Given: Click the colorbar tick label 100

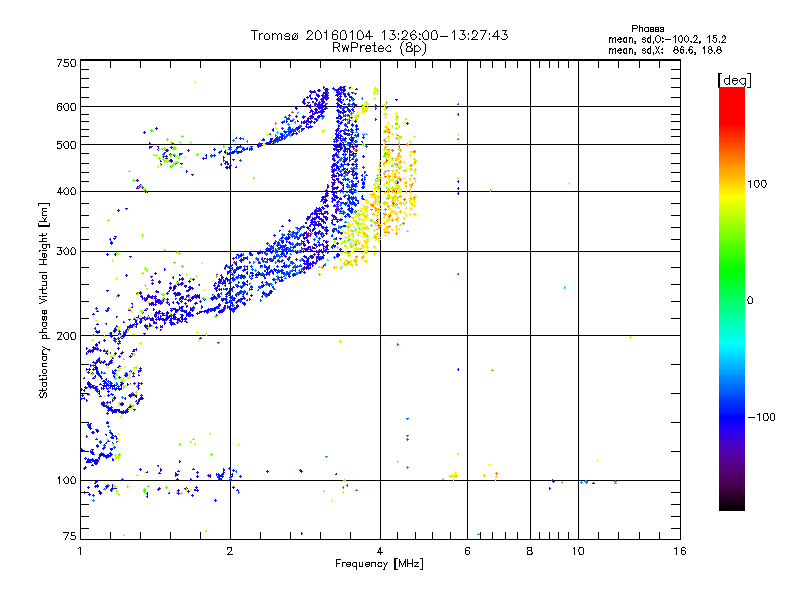Looking at the screenshot, I should 757,184.
